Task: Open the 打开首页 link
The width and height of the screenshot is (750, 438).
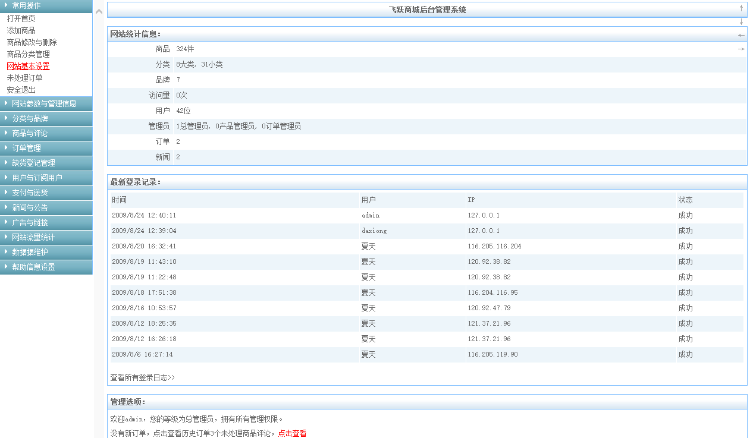Action: point(21,19)
